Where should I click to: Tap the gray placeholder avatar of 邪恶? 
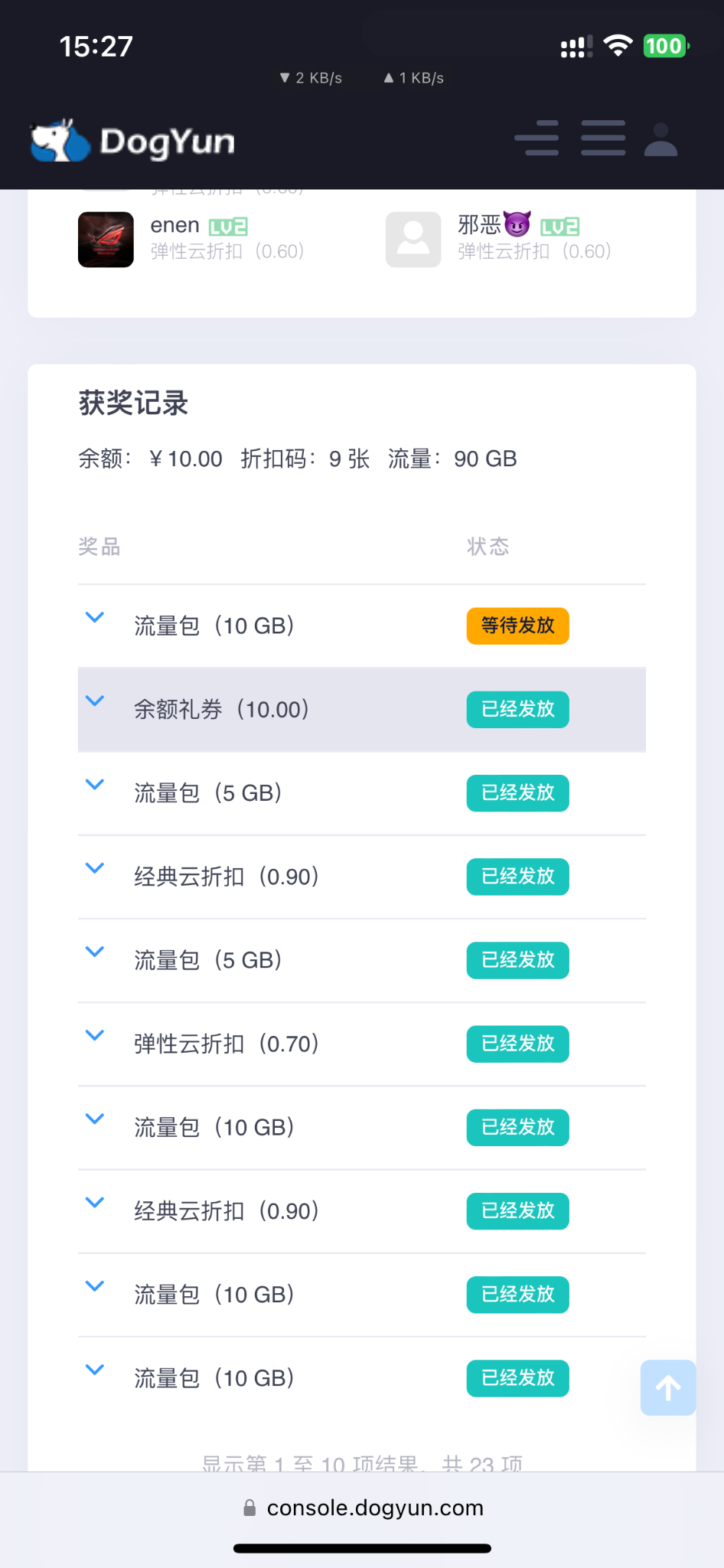click(x=413, y=240)
